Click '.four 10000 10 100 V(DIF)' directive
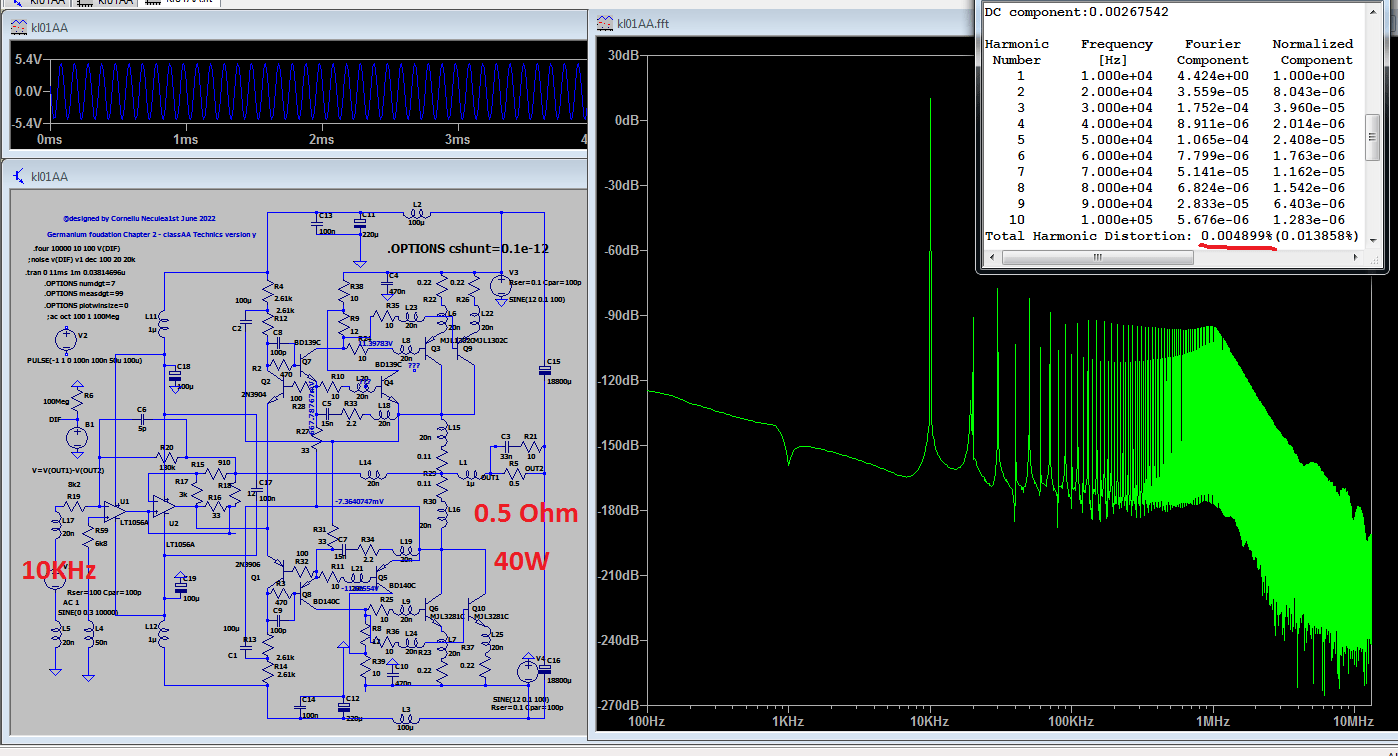 tap(76, 247)
